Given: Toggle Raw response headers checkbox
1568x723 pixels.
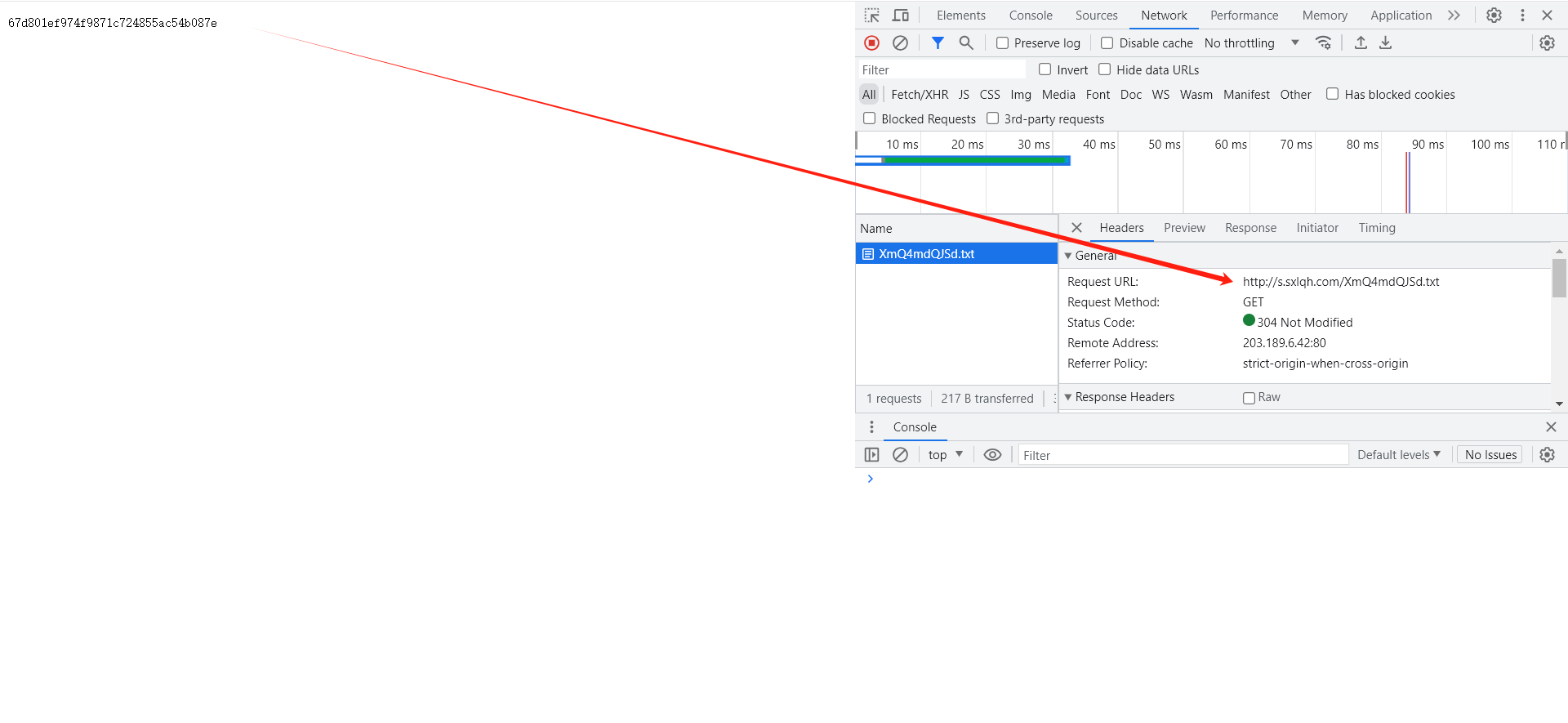Looking at the screenshot, I should pyautogui.click(x=1249, y=398).
